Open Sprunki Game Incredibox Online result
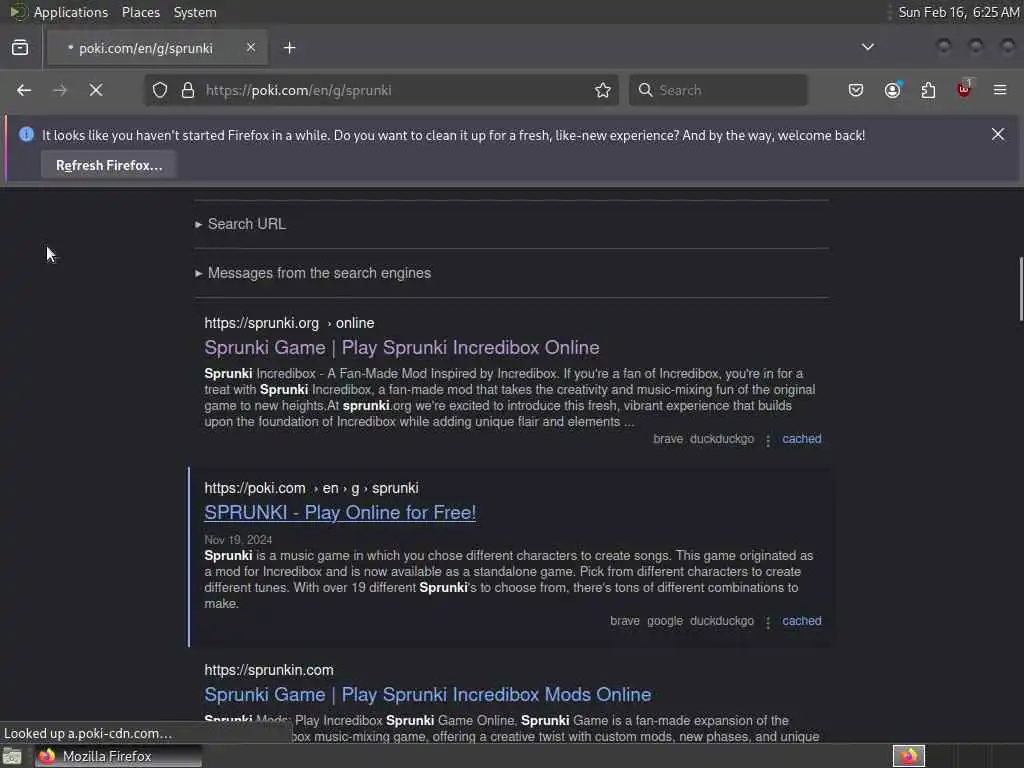Screen dimensions: 1024x768 click(402, 347)
